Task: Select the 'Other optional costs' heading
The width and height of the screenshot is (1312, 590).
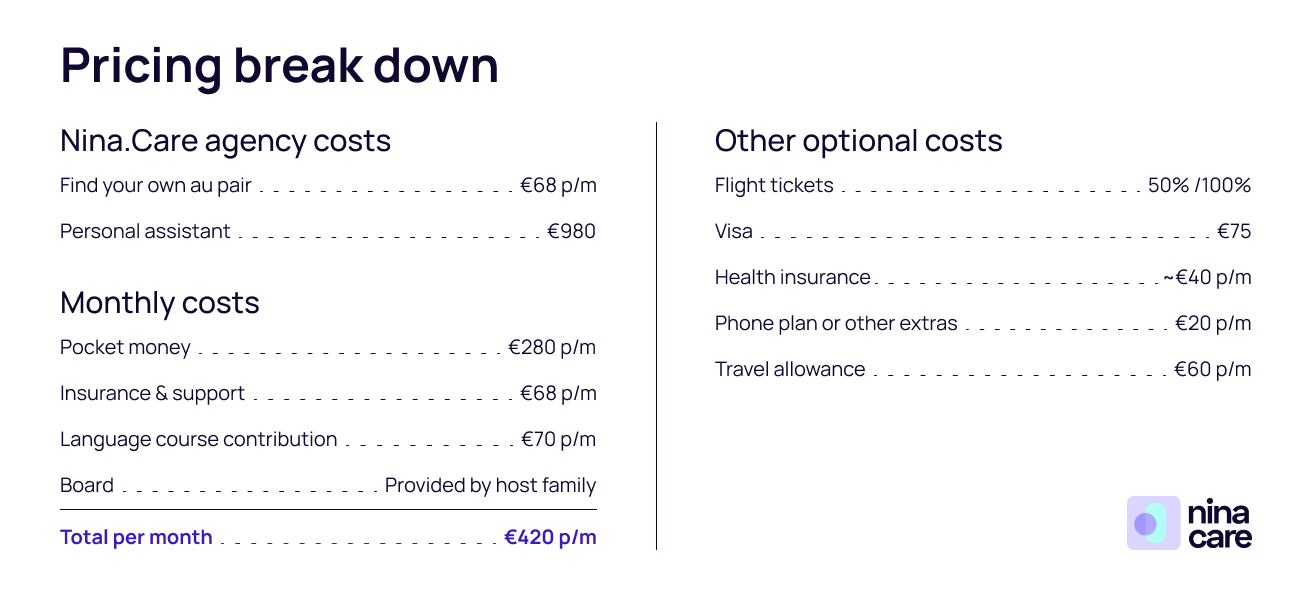Action: click(x=858, y=141)
